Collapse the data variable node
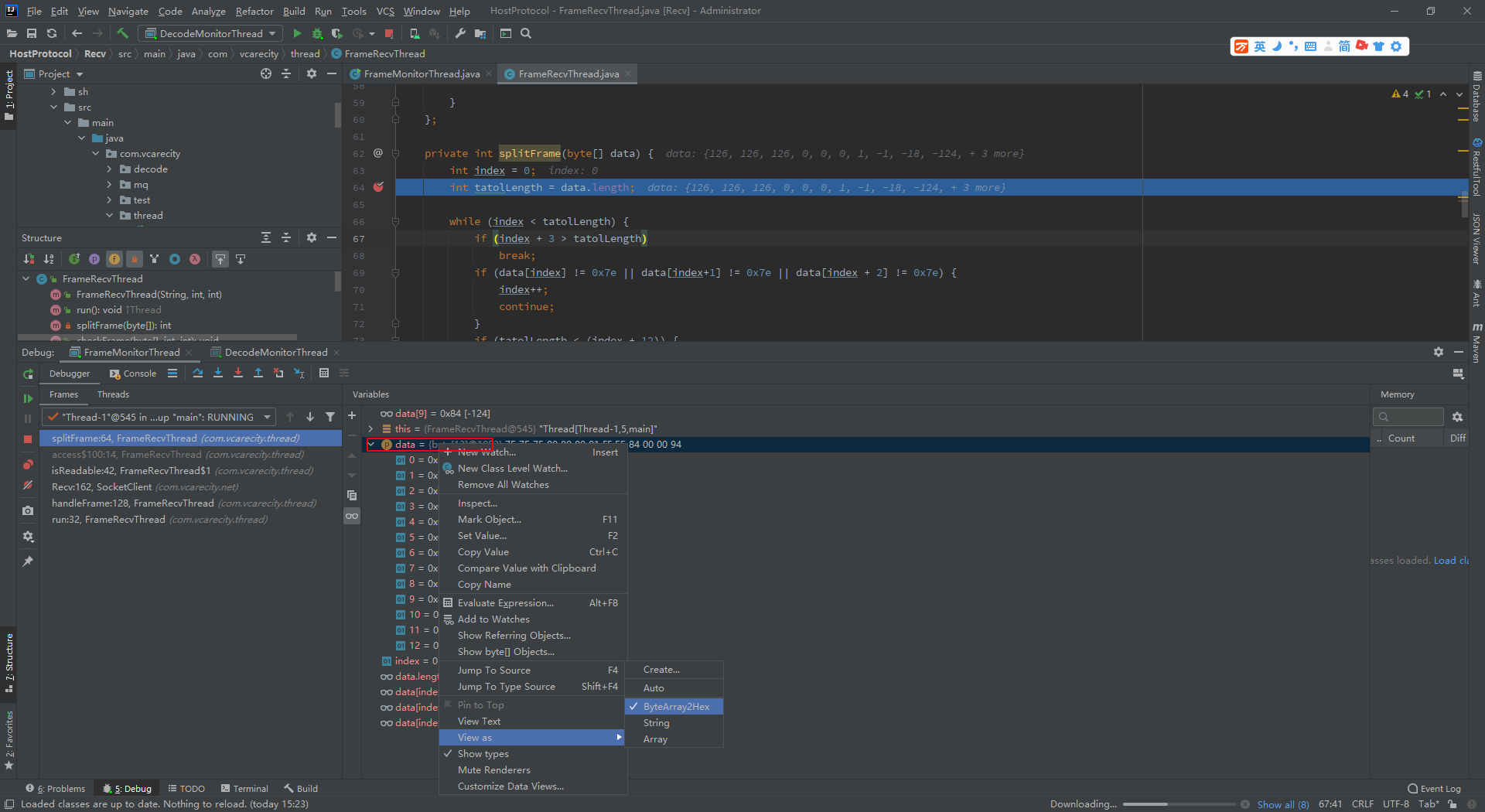 click(370, 445)
